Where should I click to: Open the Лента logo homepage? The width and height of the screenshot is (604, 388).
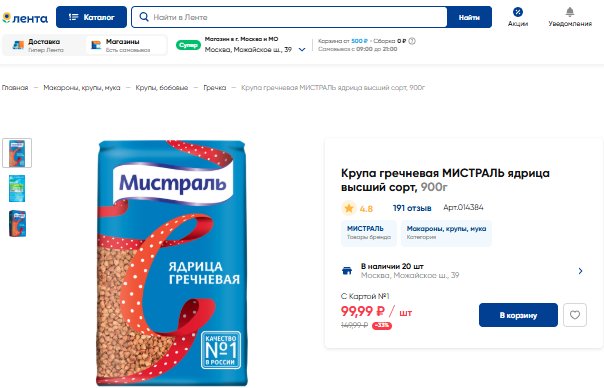tap(25, 18)
